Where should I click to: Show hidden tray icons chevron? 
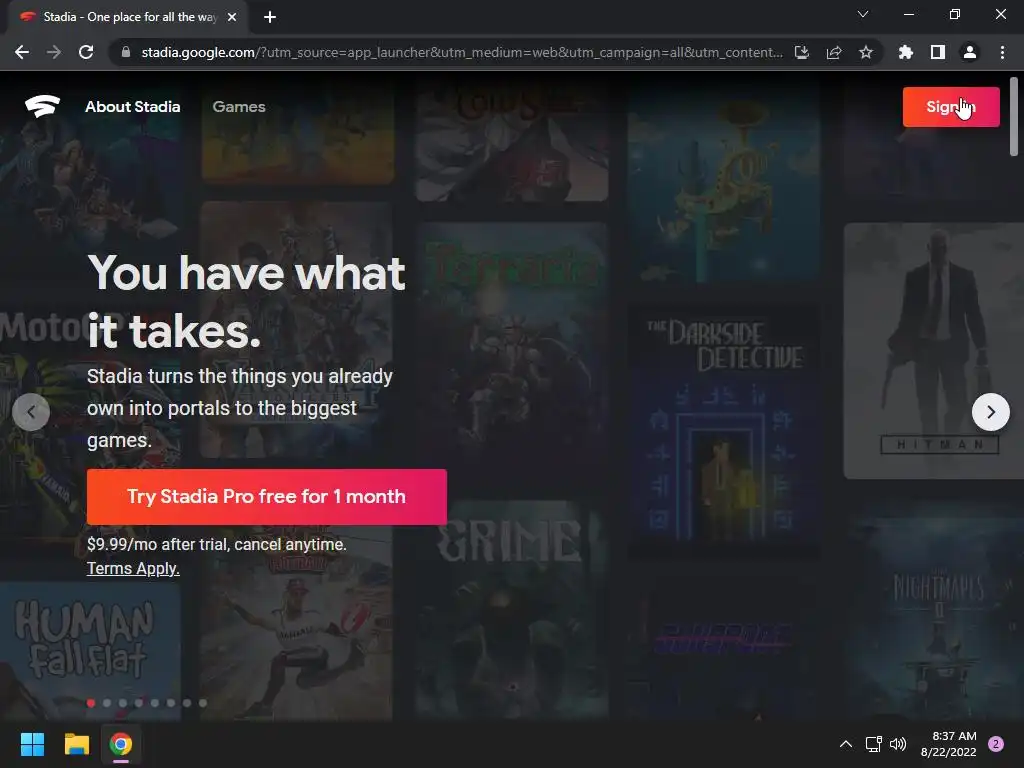(846, 744)
